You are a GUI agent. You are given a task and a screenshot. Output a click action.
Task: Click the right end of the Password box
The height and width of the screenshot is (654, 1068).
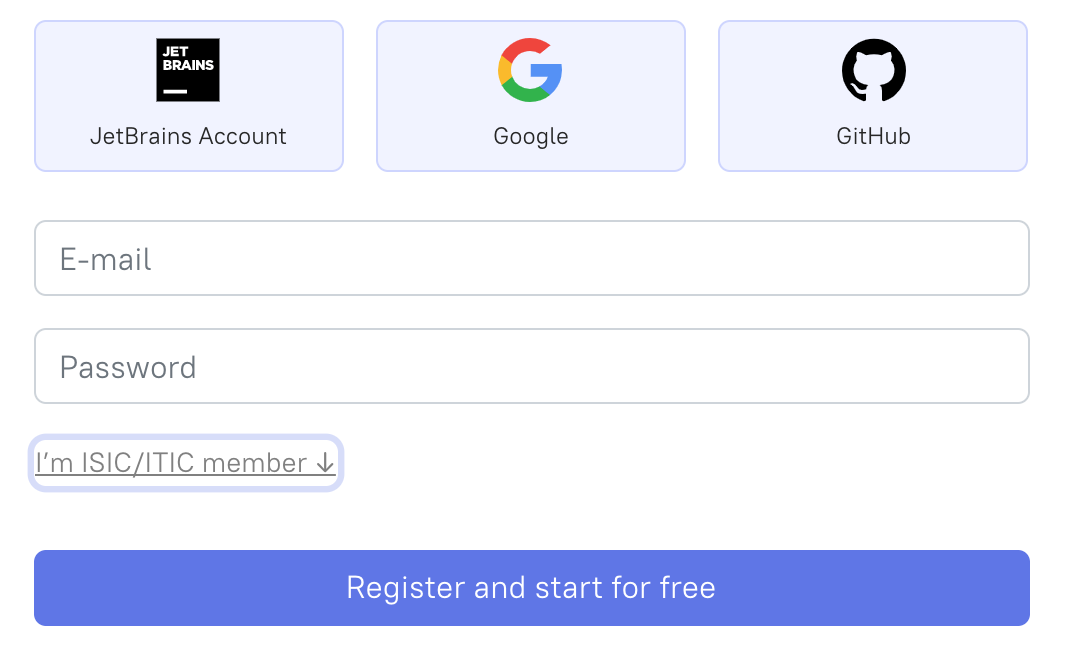pyautogui.click(x=1000, y=366)
